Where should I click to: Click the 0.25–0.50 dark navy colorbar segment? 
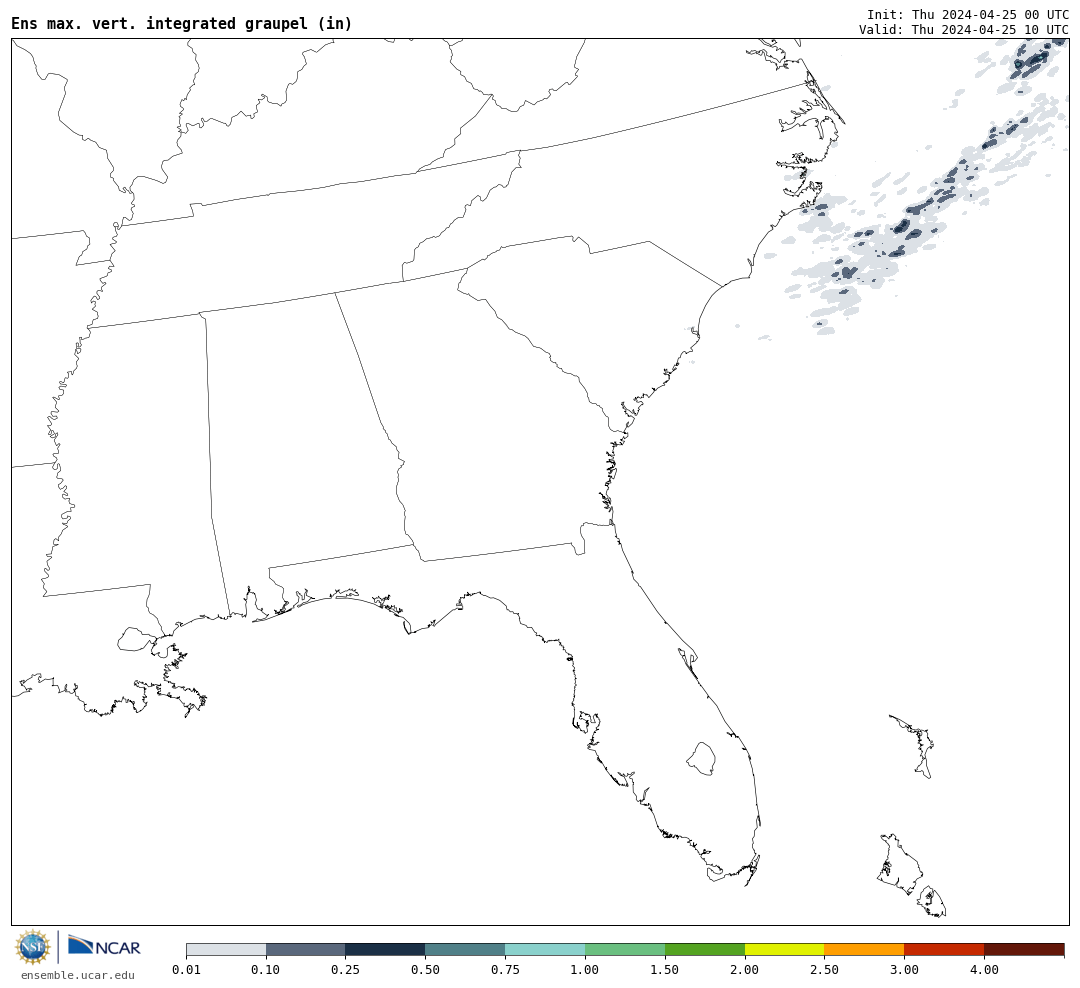click(x=386, y=949)
